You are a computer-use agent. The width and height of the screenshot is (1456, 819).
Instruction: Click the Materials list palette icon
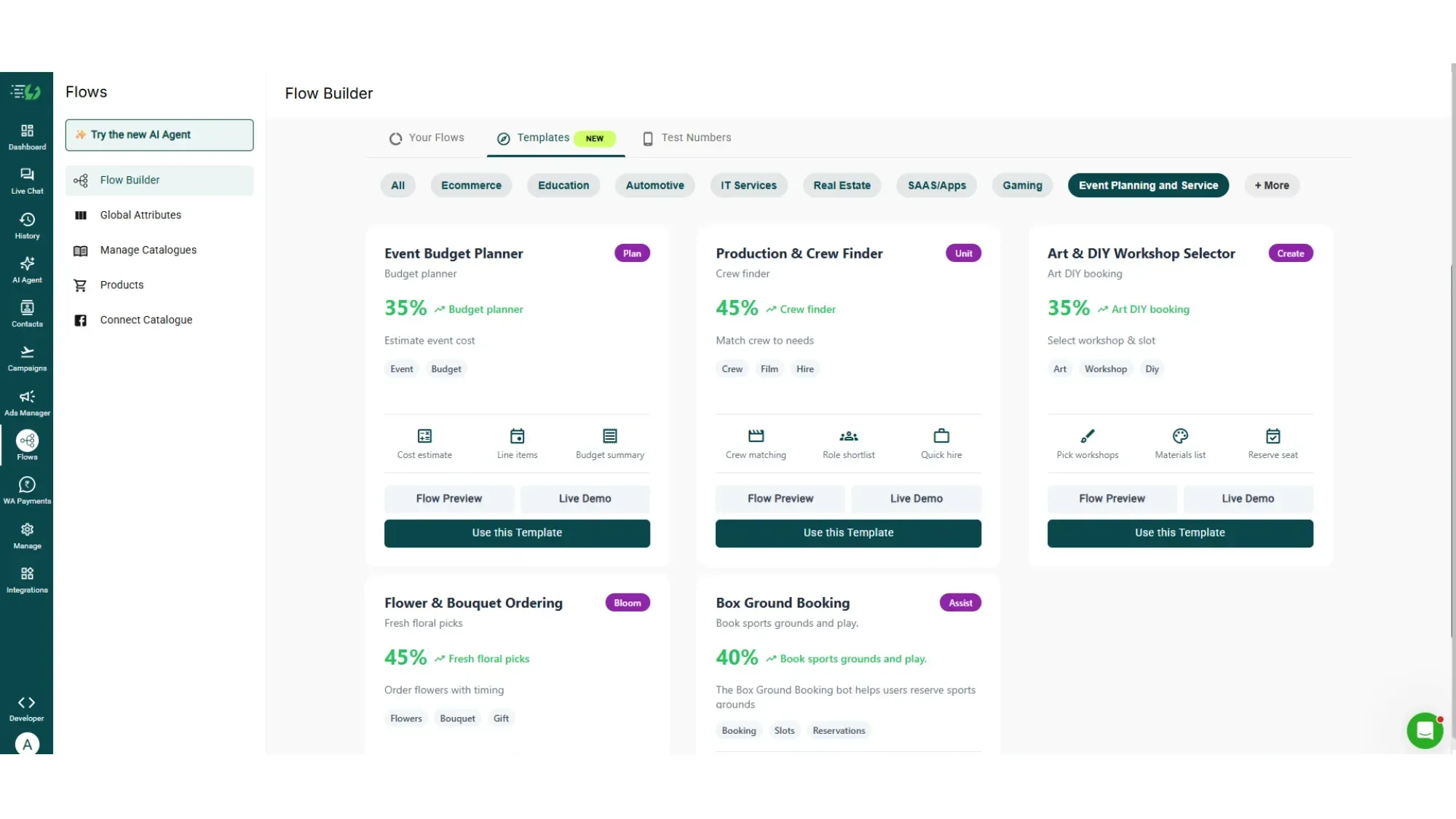[1180, 436]
